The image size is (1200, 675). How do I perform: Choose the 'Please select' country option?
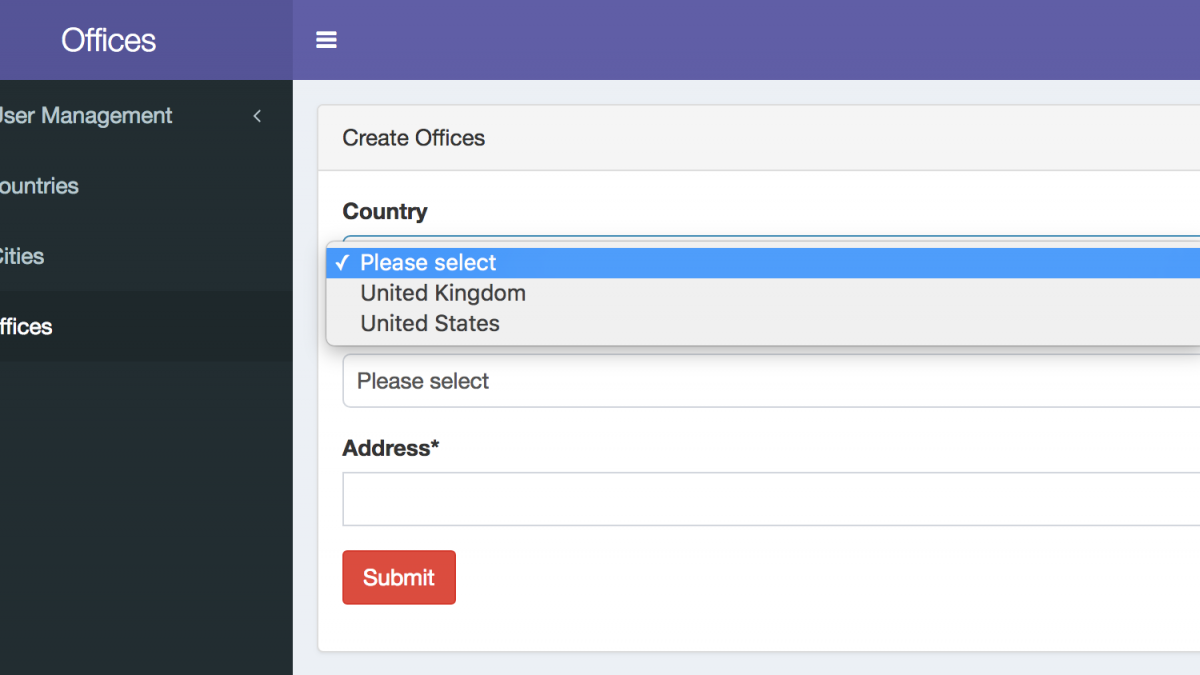click(x=763, y=263)
